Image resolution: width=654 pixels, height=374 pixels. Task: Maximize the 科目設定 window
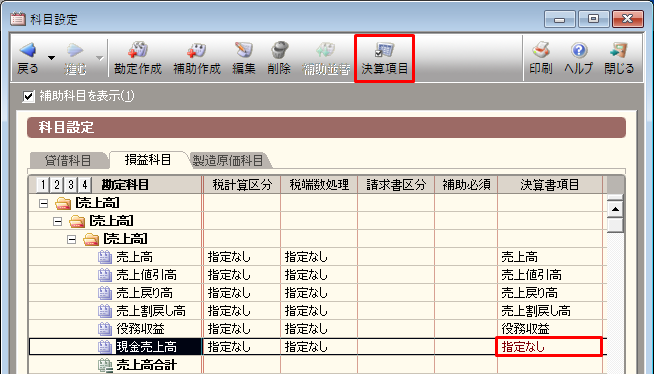point(593,19)
